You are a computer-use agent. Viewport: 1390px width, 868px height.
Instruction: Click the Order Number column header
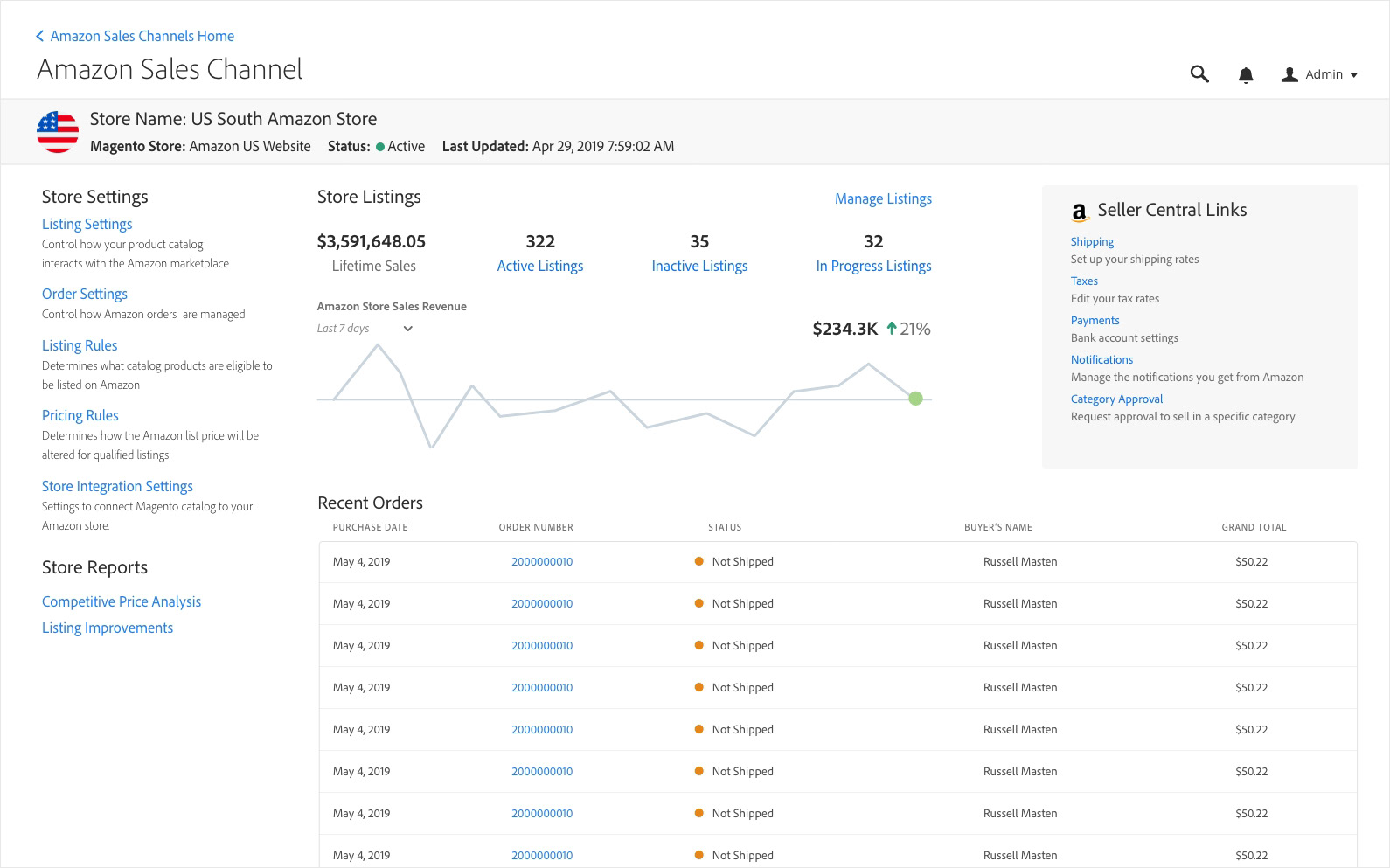(x=536, y=527)
